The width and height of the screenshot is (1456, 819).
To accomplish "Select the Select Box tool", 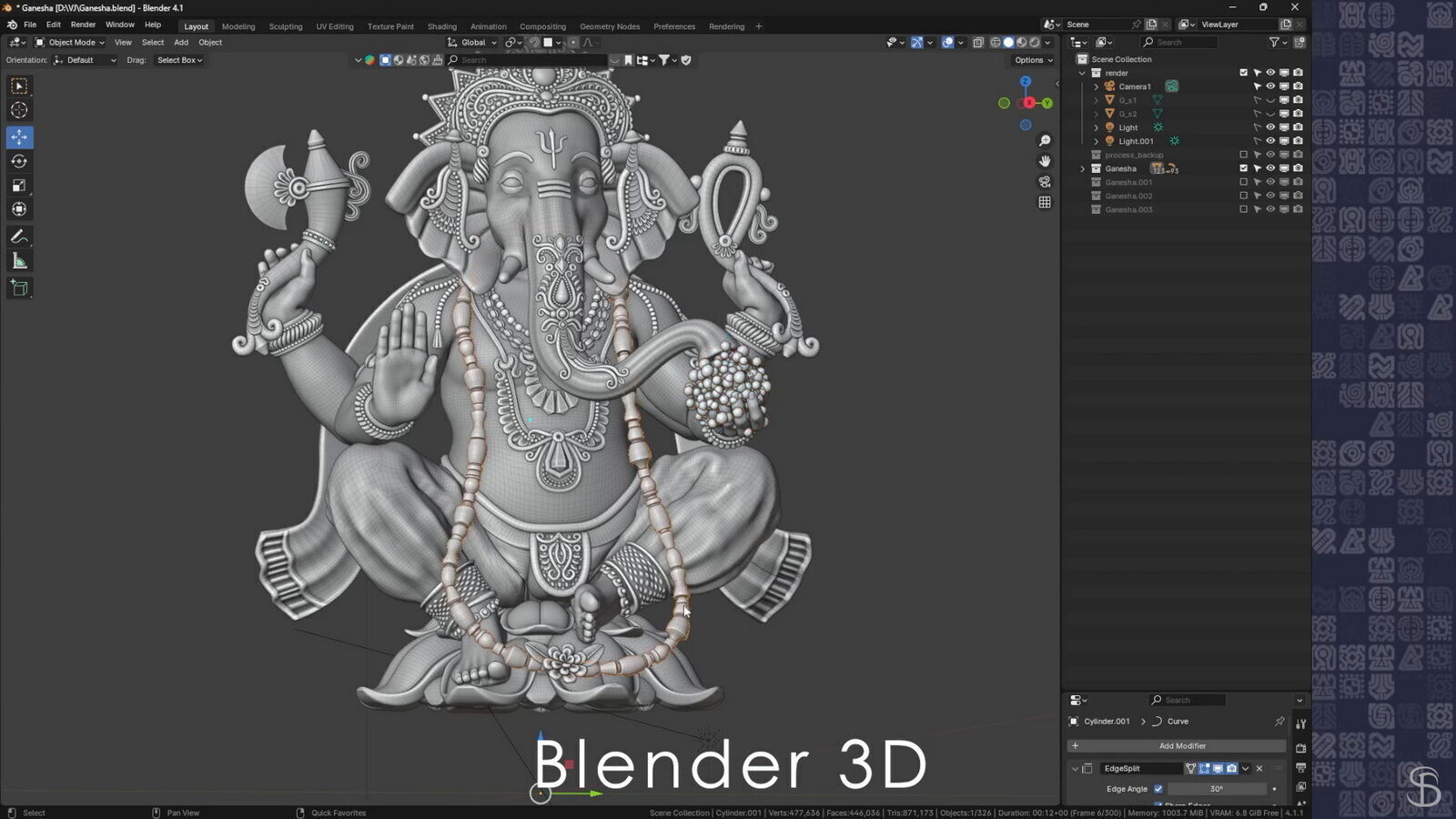I will coord(19,86).
